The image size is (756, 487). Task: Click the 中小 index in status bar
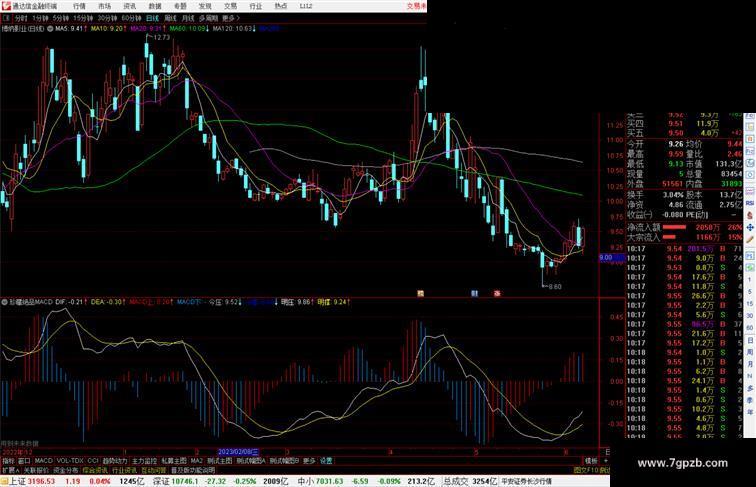coord(306,481)
